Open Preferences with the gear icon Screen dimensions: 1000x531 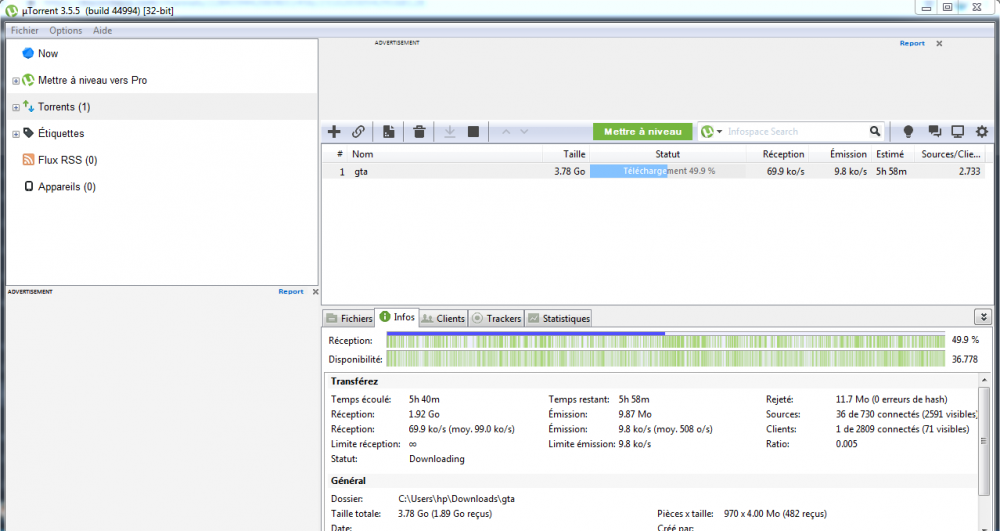click(981, 132)
